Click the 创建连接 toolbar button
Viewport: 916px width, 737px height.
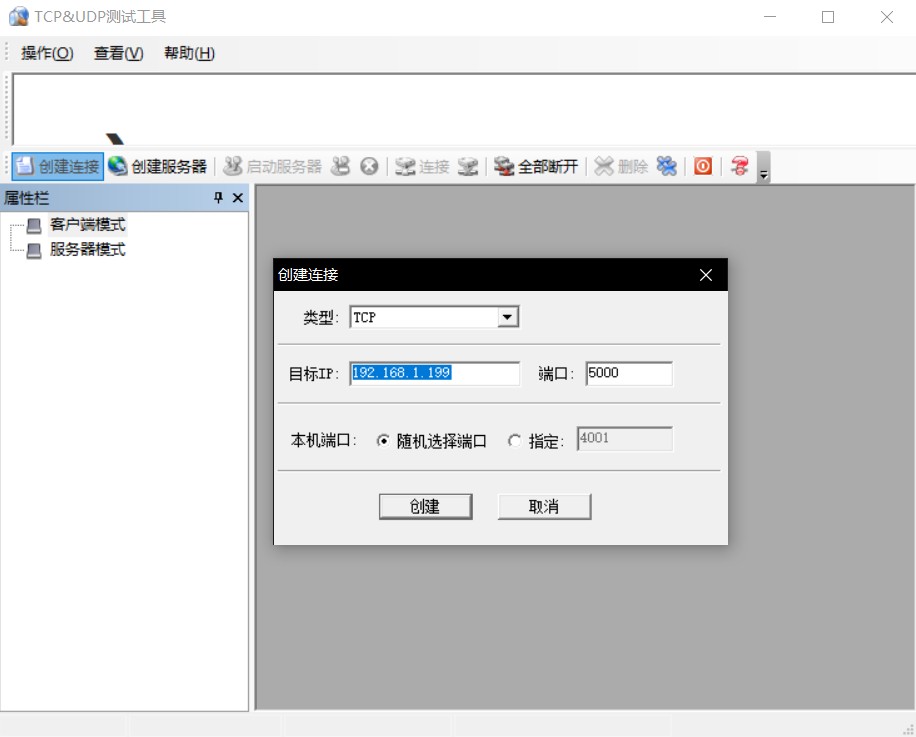tap(58, 166)
